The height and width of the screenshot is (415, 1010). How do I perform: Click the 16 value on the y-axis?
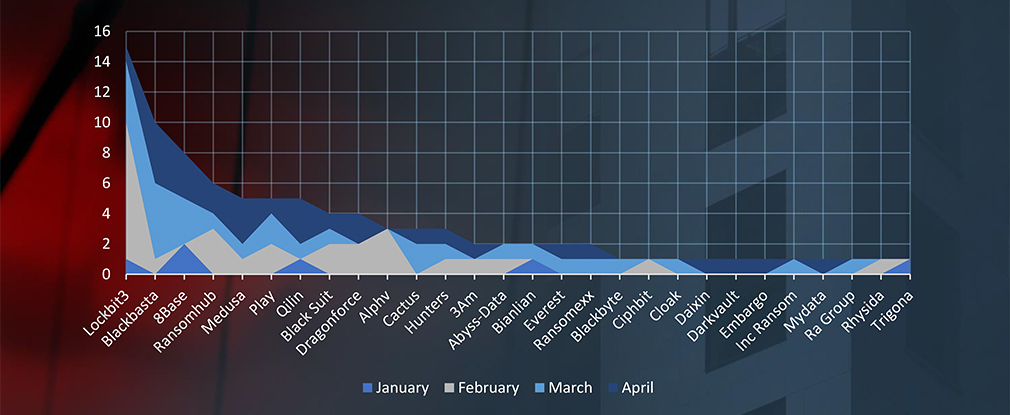103,32
